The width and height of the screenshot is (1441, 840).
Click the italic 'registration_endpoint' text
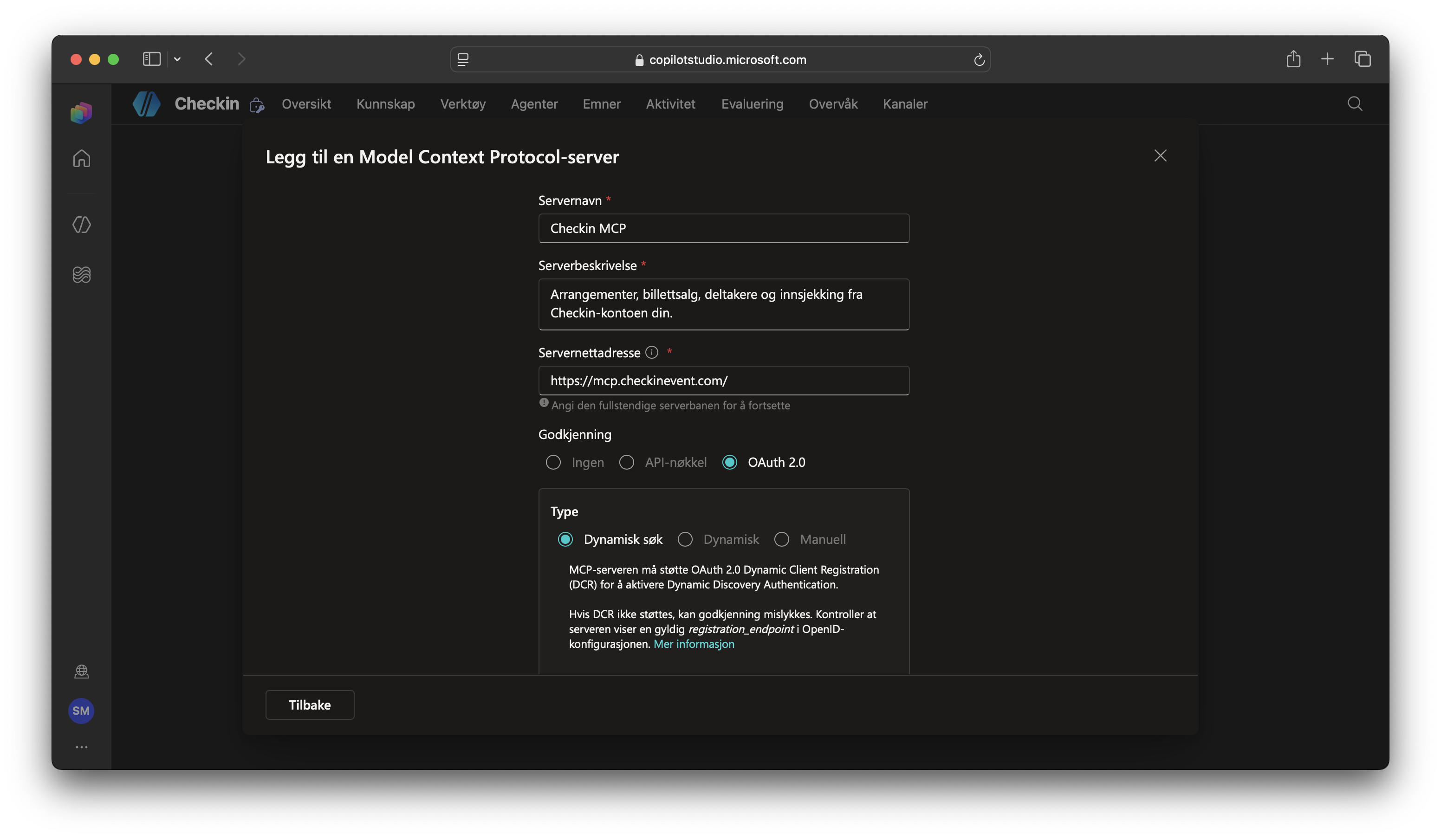tap(741, 629)
